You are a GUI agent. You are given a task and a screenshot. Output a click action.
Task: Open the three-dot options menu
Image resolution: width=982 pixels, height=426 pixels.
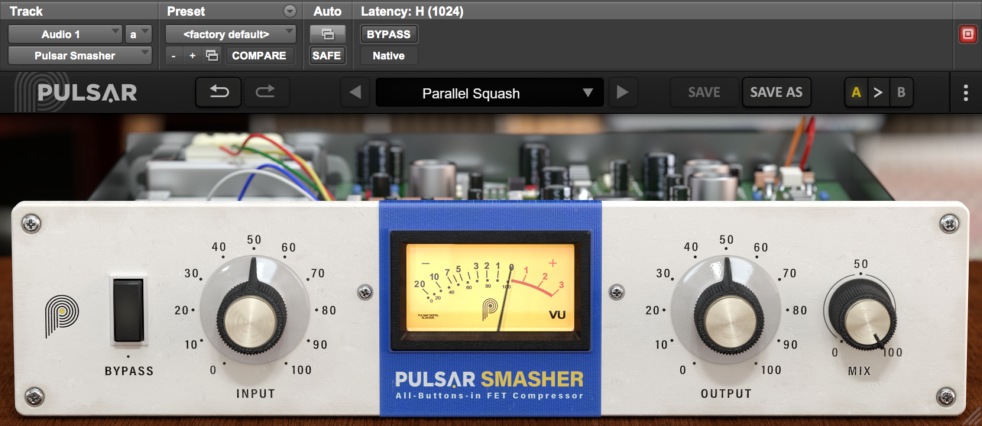(965, 93)
